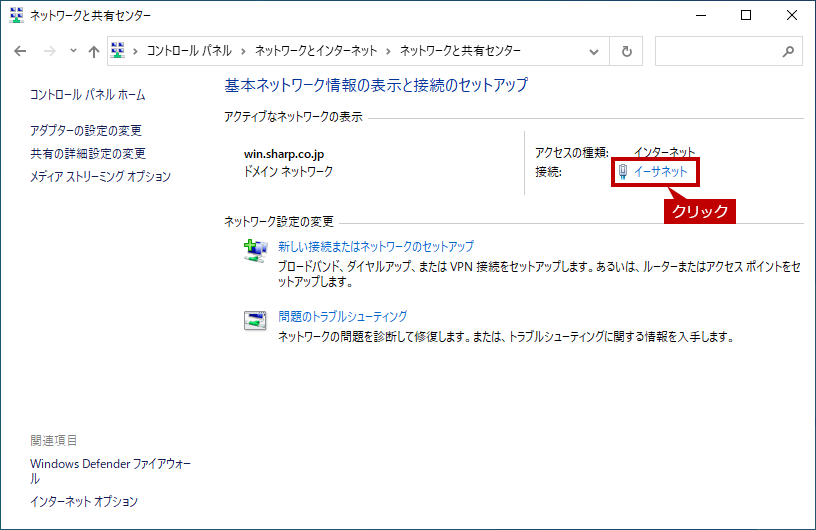The image size is (816, 530).
Task: Click the インターネット access type value
Action: (664, 153)
